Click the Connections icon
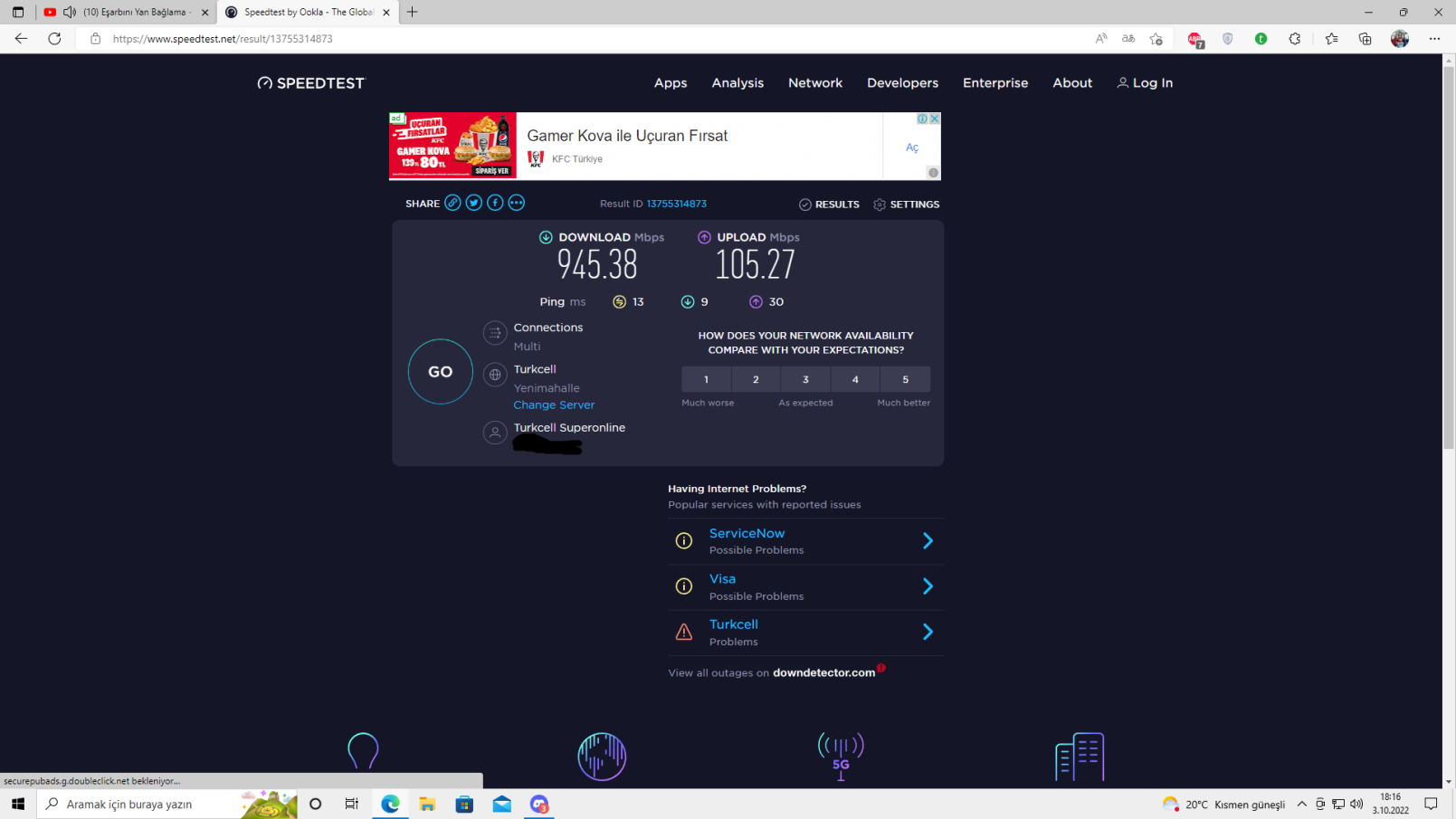This screenshot has width=1456, height=819. coord(495,333)
